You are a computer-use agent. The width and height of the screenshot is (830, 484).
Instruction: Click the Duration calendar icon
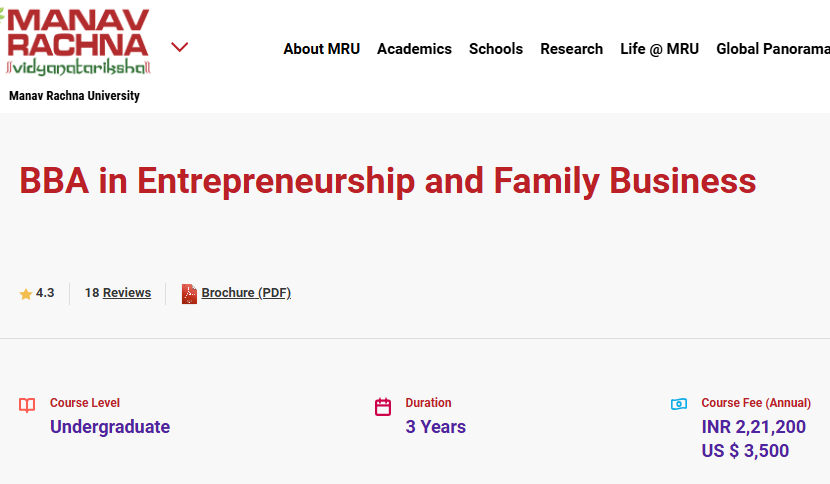pyautogui.click(x=383, y=407)
